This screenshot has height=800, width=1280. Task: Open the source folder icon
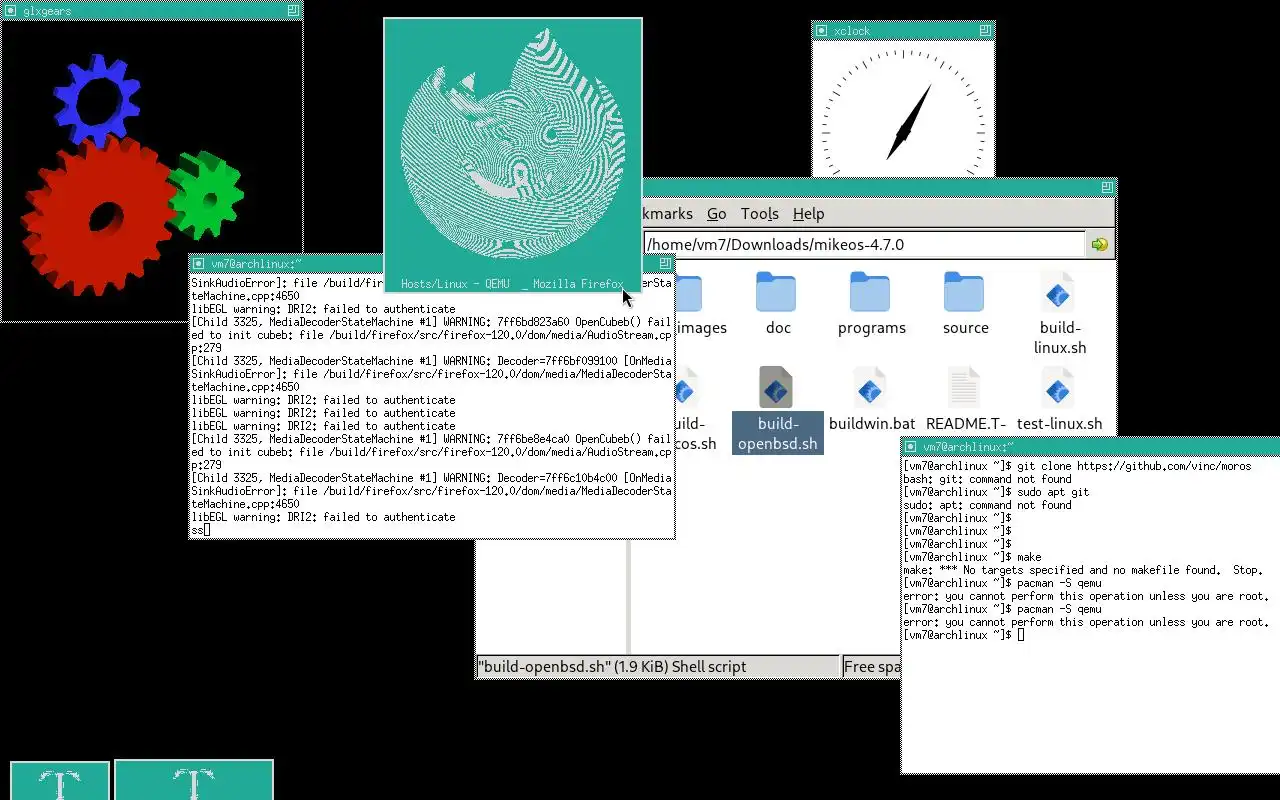[964, 292]
